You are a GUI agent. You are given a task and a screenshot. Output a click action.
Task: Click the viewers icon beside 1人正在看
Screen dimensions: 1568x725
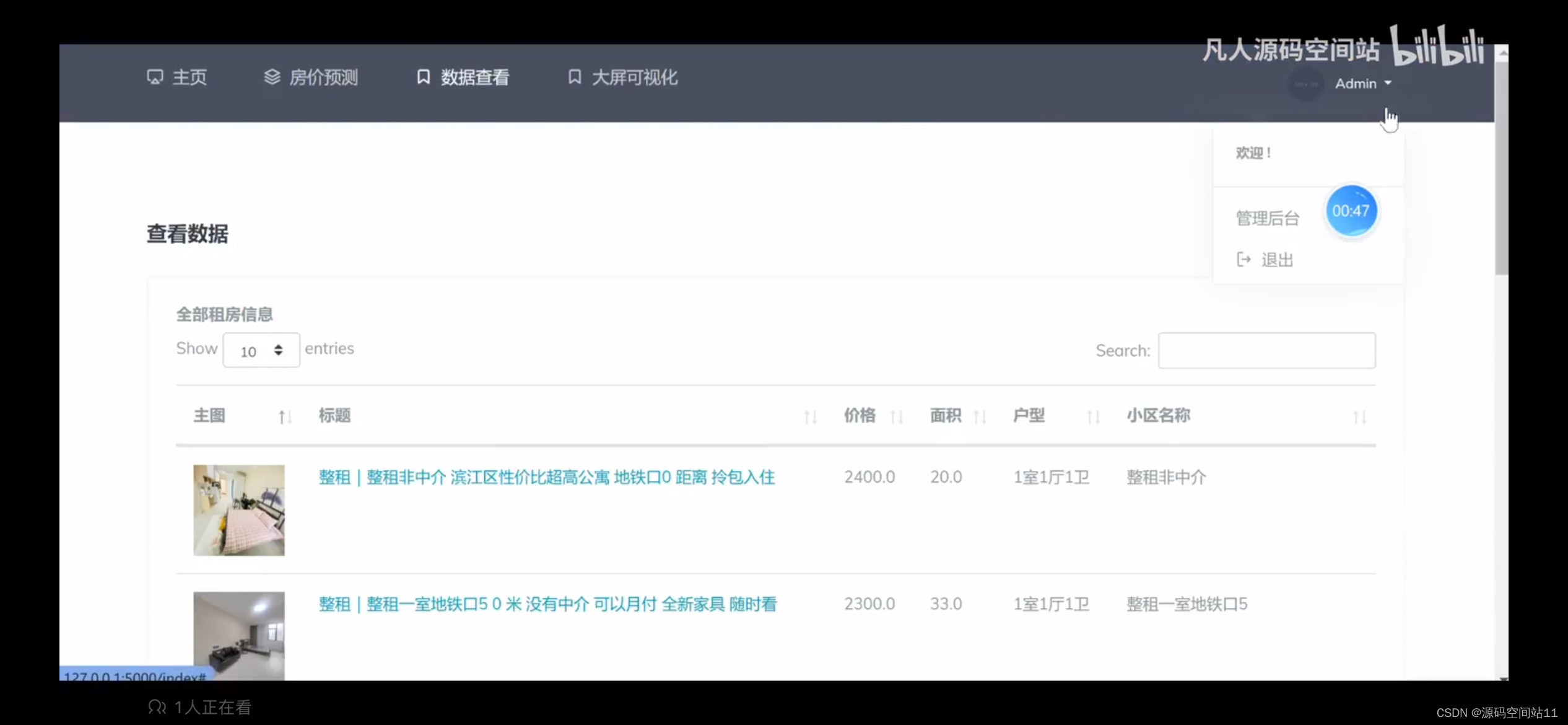click(x=157, y=707)
